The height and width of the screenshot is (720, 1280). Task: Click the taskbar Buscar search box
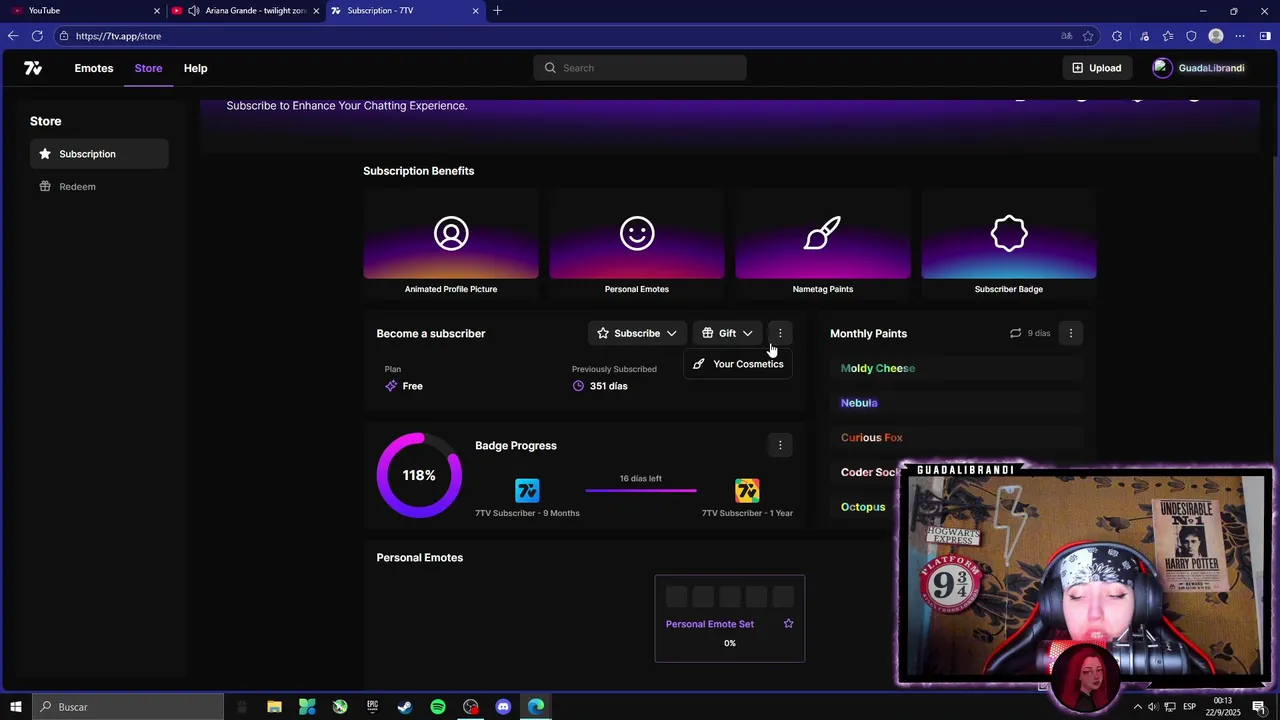click(128, 707)
